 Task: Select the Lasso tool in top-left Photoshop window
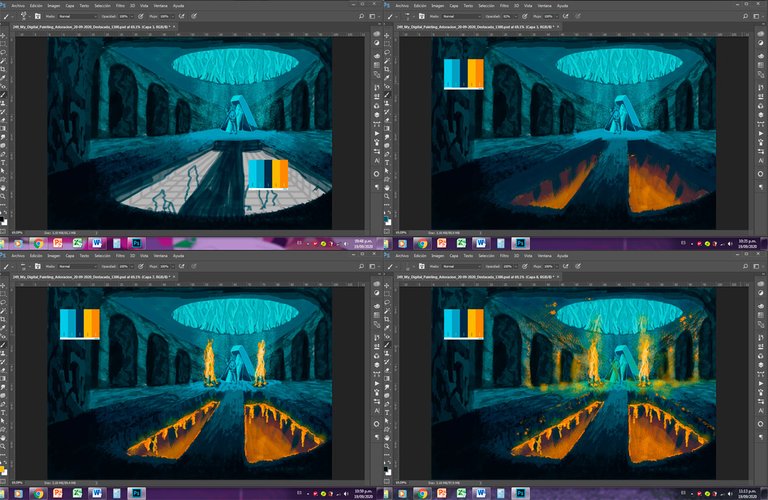[5, 51]
